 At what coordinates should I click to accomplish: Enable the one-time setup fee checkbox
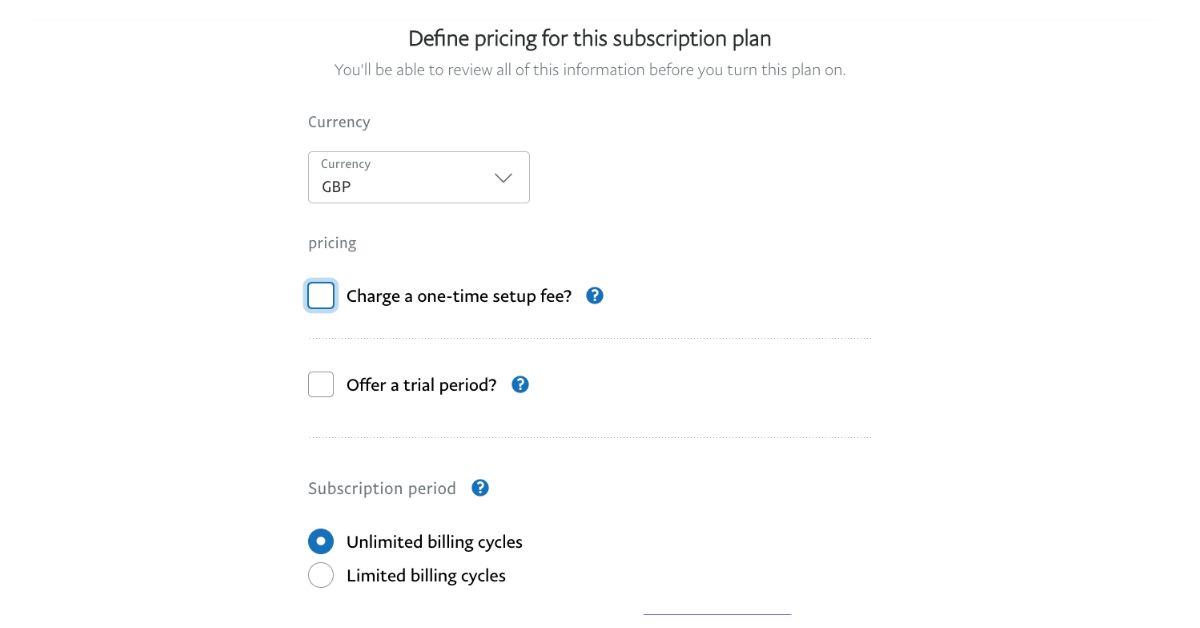click(x=321, y=296)
